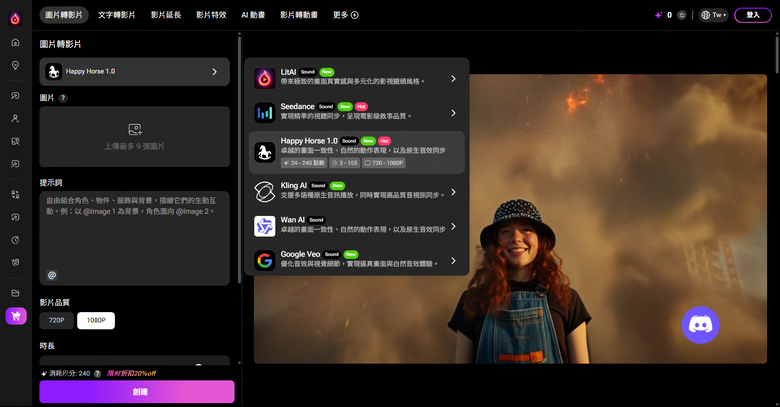This screenshot has width=780, height=407.
Task: Select 1080P video quality option
Action: coord(96,320)
